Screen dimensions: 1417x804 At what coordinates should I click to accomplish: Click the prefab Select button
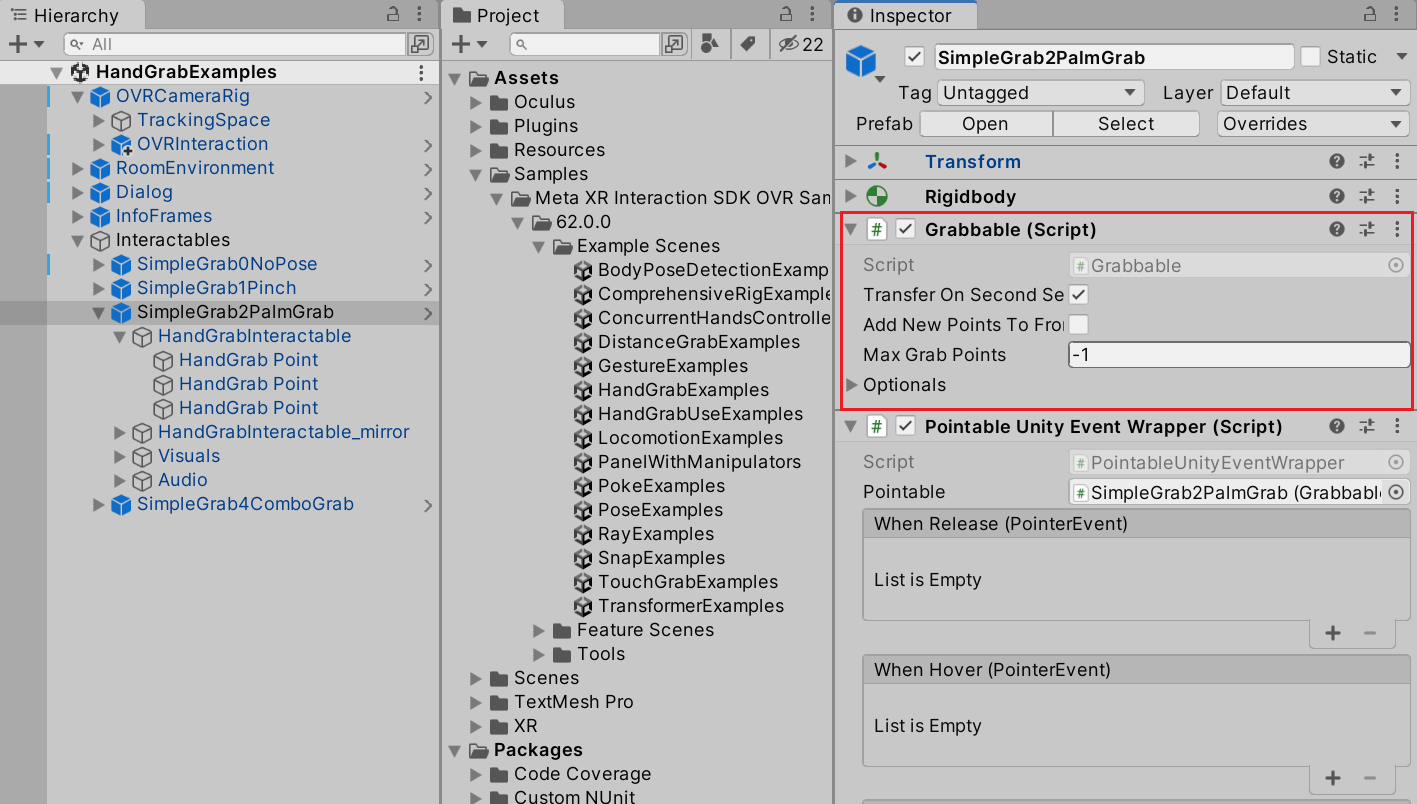point(1126,124)
